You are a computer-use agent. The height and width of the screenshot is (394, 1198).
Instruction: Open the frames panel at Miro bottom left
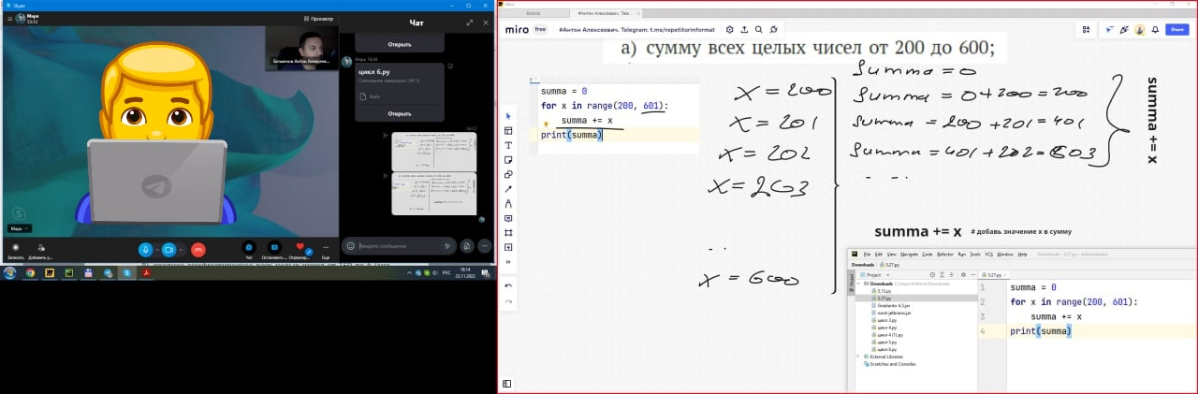pyautogui.click(x=507, y=383)
